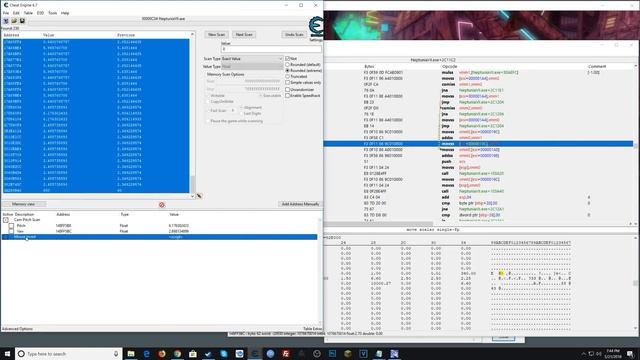Launch Firefox from the taskbar

pos(162,353)
